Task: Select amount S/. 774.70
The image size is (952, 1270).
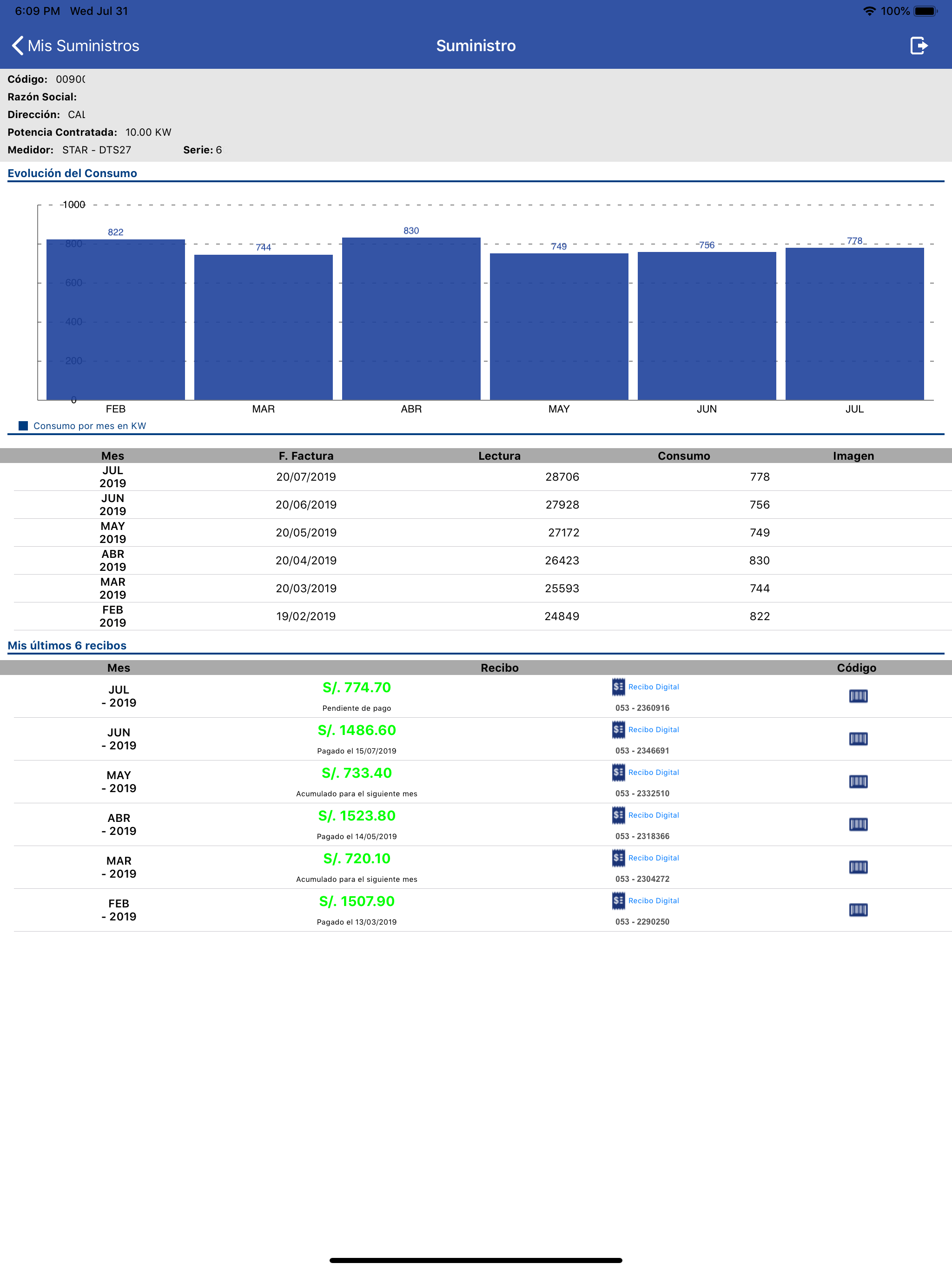Action: 357,688
